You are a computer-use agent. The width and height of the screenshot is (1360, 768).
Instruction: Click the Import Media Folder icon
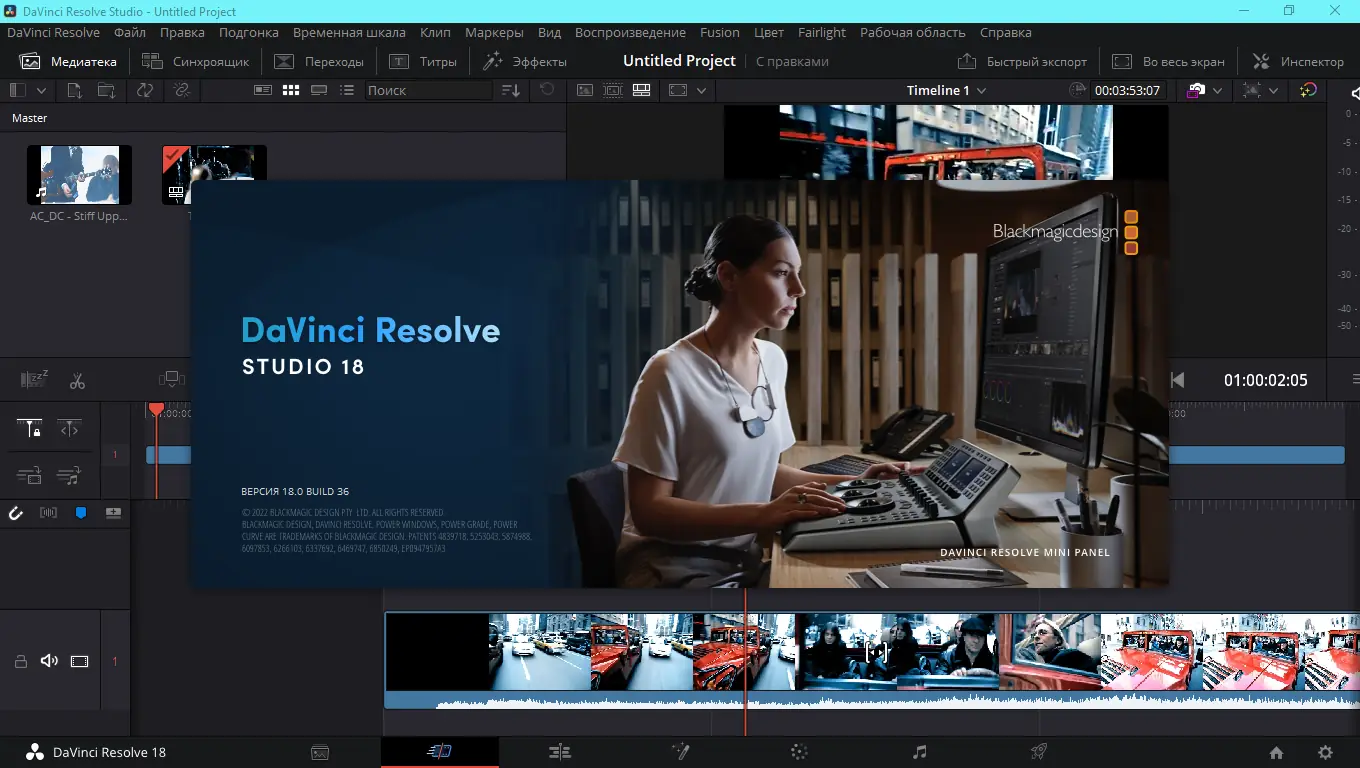coord(105,90)
